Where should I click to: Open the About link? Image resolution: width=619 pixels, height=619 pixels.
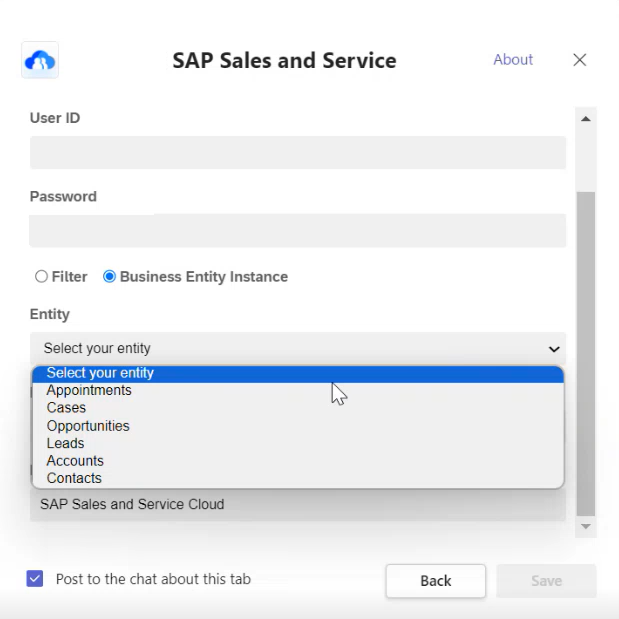tap(513, 60)
